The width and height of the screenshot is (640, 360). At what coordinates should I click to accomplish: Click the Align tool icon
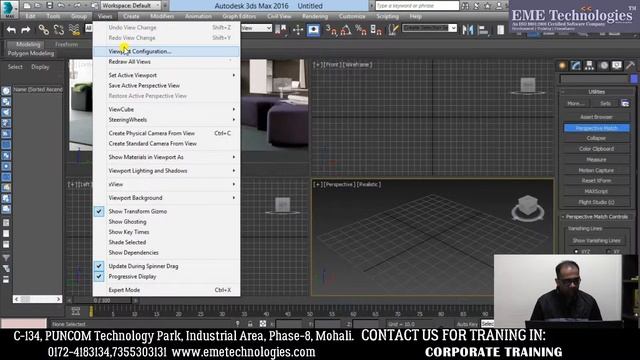pos(483,29)
